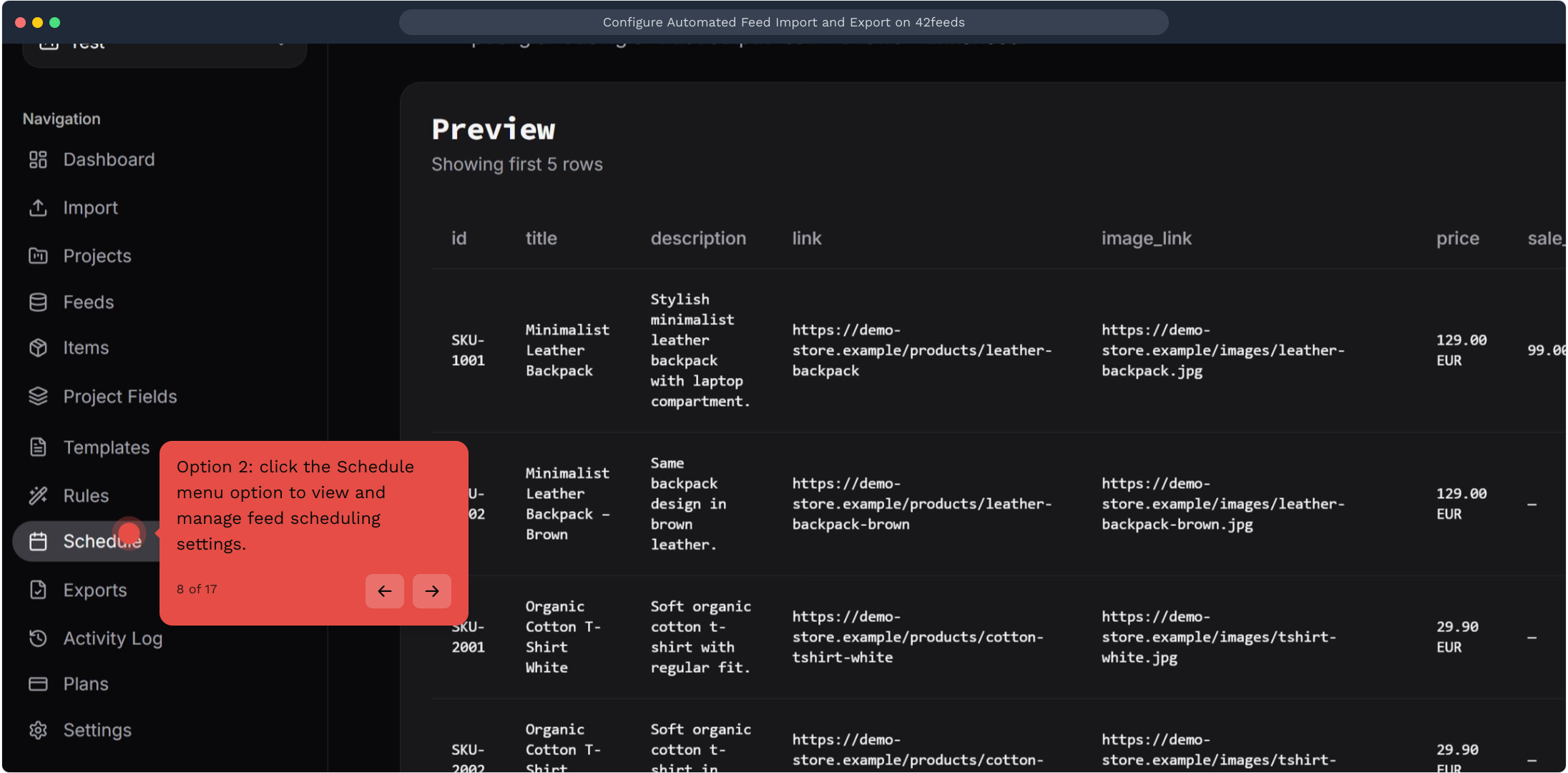
Task: Click the Dashboard grid icon
Action: pos(38,160)
